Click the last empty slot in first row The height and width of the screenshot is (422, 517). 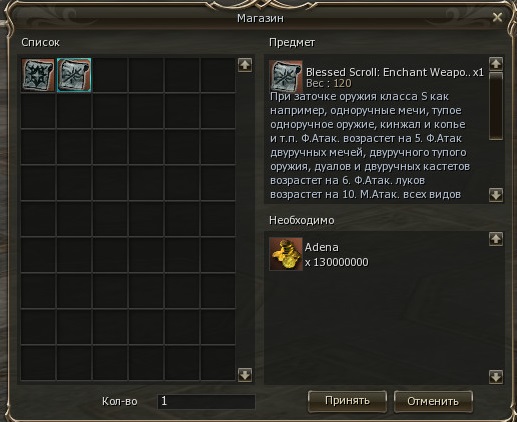[218, 75]
